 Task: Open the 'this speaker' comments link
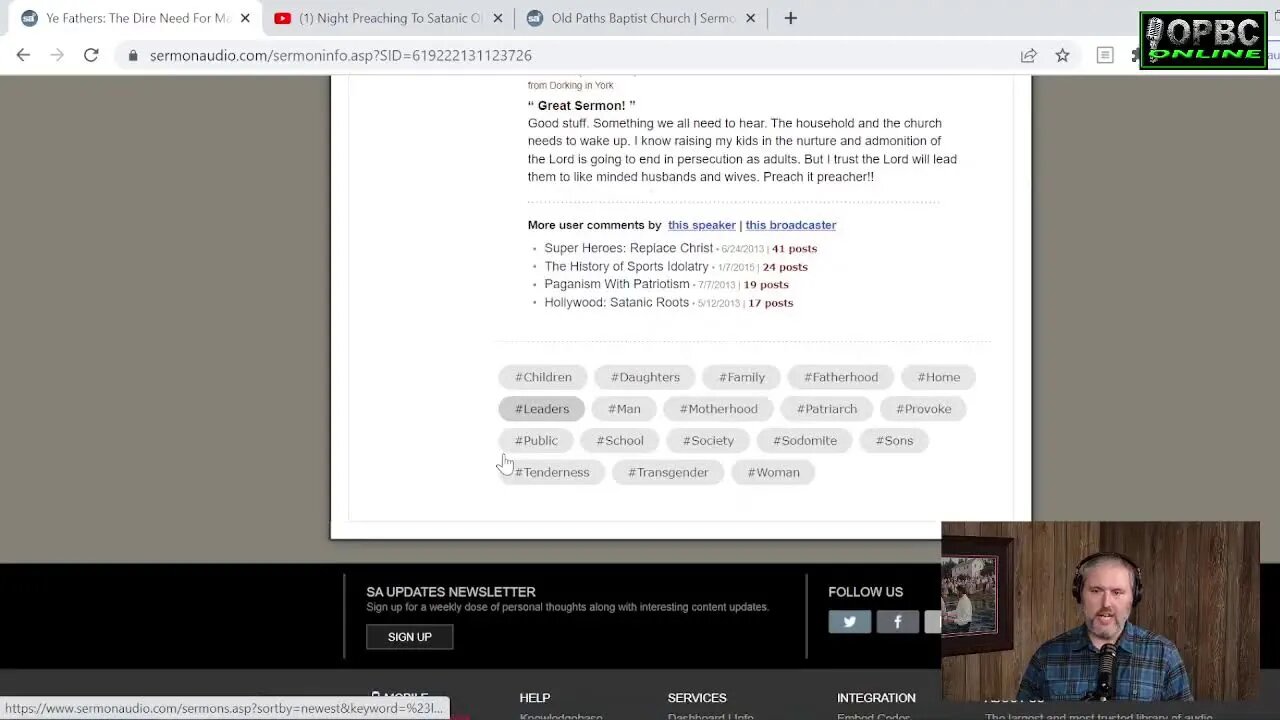(701, 225)
